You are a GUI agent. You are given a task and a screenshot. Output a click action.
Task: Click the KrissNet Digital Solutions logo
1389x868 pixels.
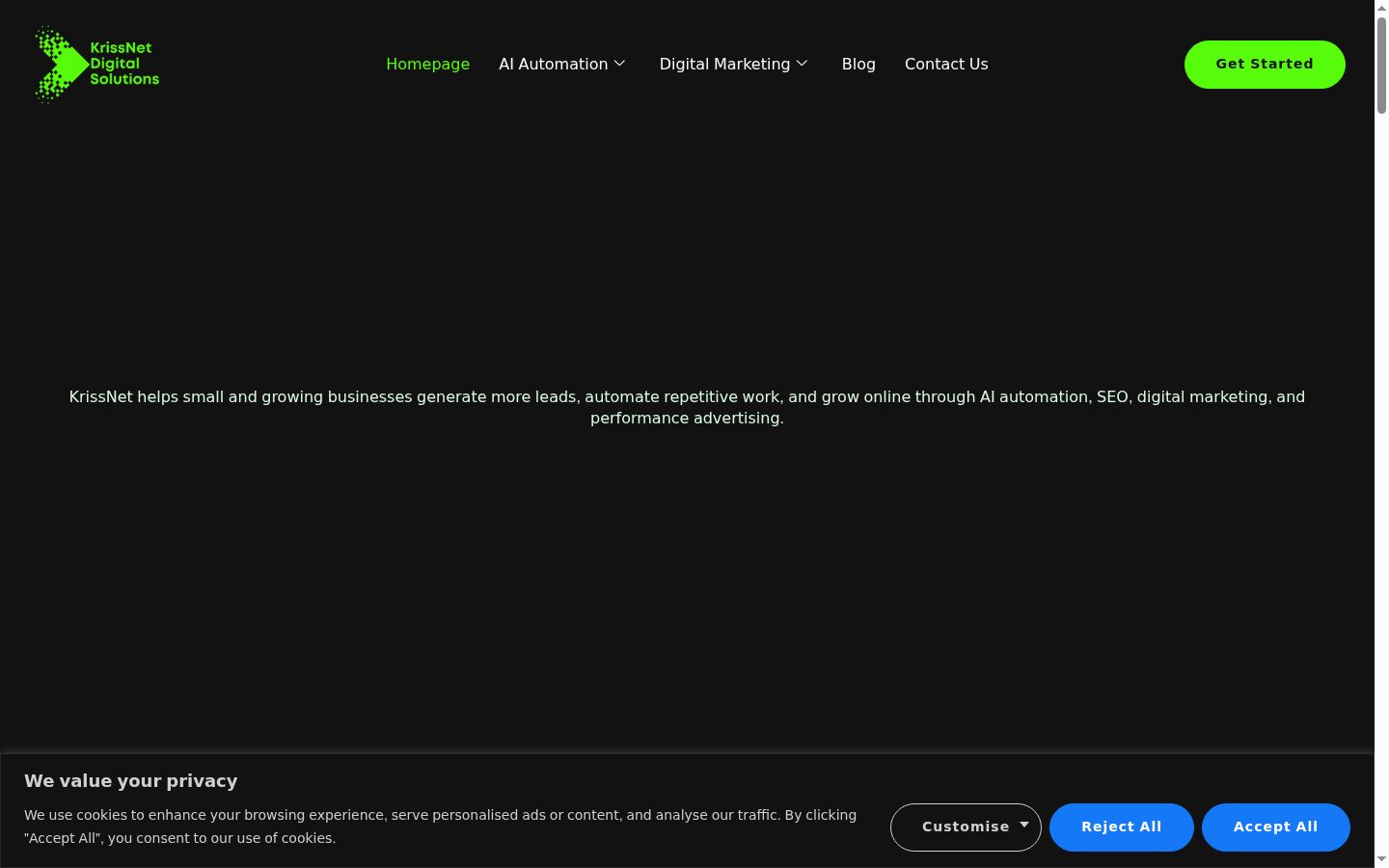[x=96, y=65]
